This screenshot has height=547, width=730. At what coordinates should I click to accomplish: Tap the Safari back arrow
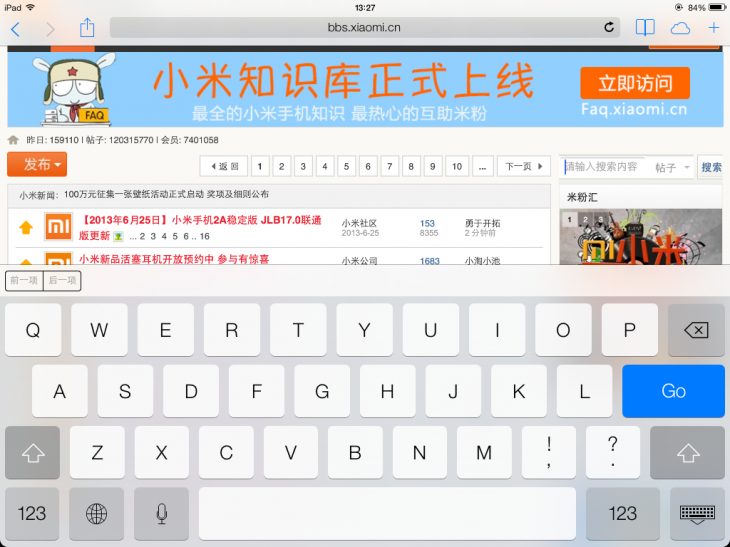[x=15, y=29]
